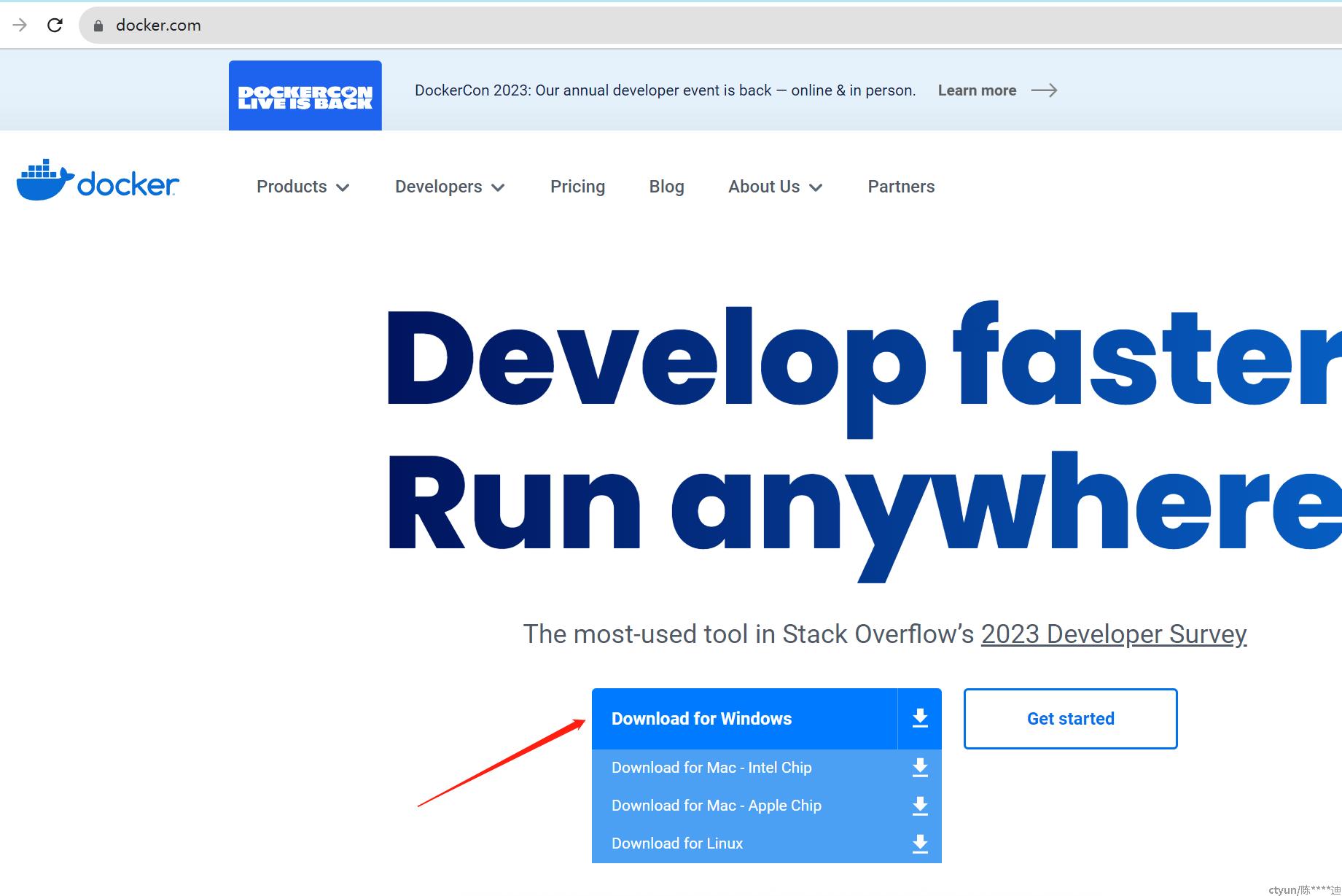Click Download for Windows button
The height and width of the screenshot is (896, 1342).
tap(744, 719)
